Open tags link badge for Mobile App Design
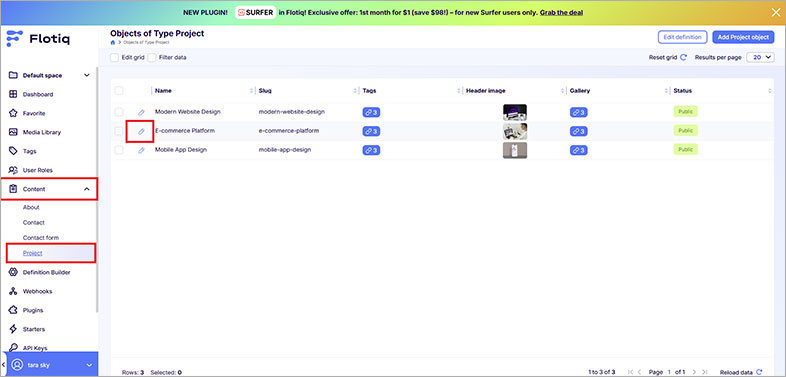 coord(371,150)
